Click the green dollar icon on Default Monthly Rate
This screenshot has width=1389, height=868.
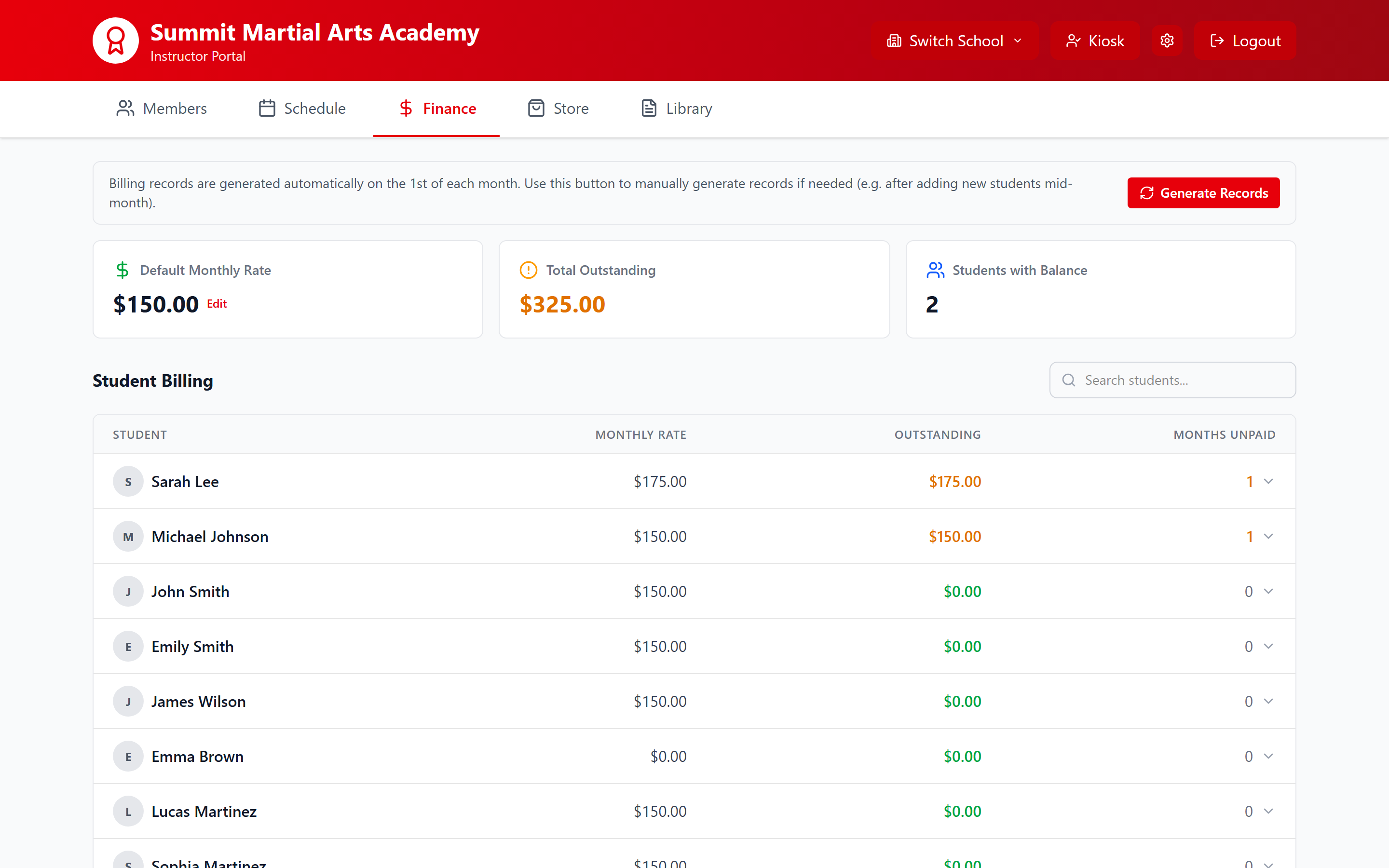tap(122, 270)
